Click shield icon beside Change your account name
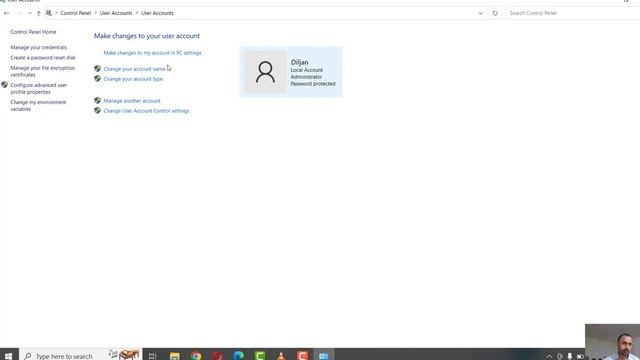Screen dimensions: 640x360 (x=97, y=69)
